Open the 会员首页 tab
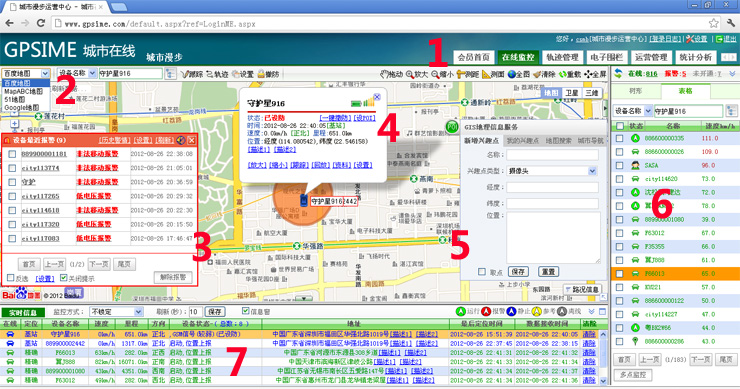Image resolution: width=740 pixels, height=389 pixels. tap(473, 57)
